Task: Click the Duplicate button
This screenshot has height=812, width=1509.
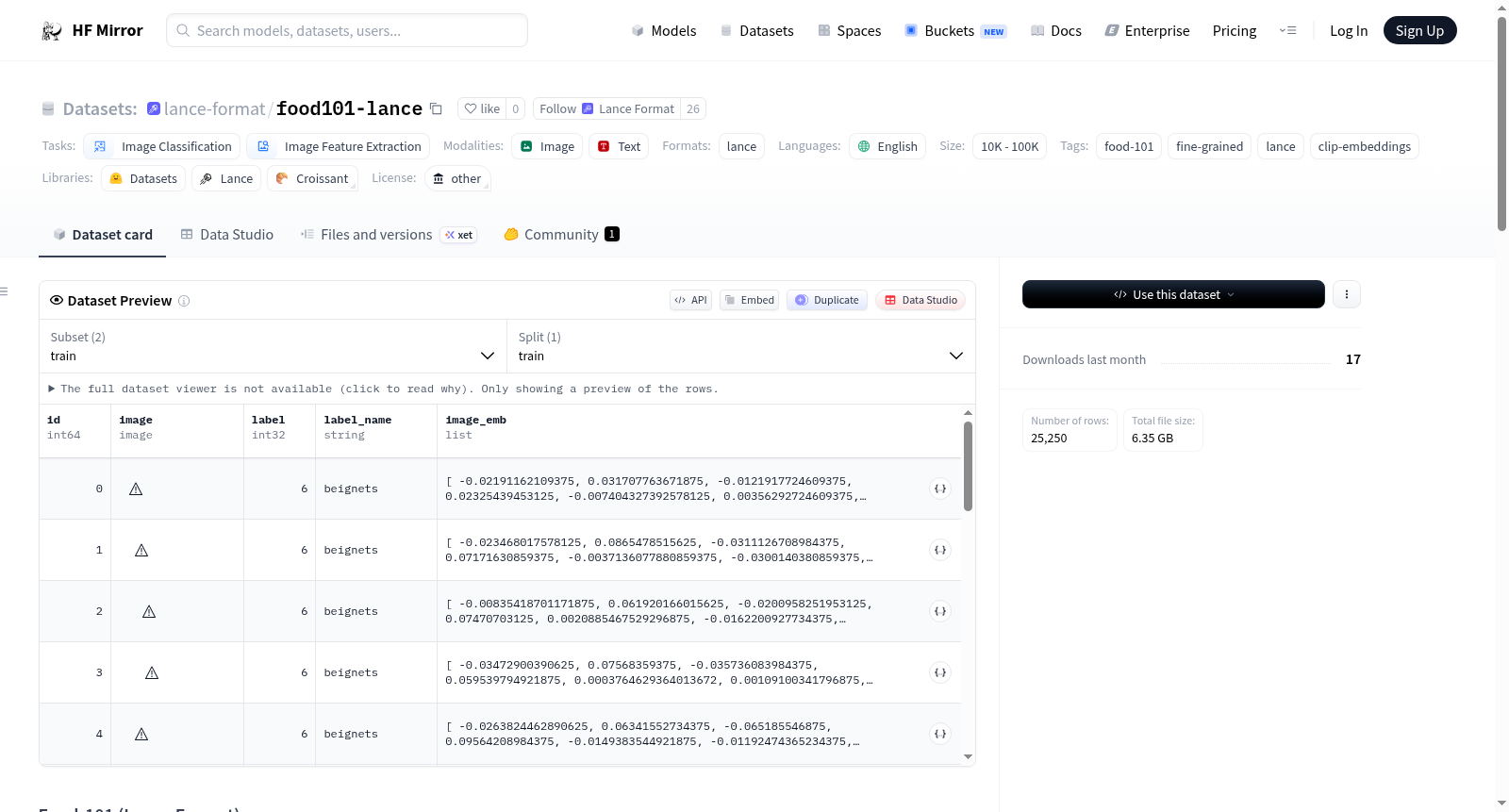Action: click(827, 300)
